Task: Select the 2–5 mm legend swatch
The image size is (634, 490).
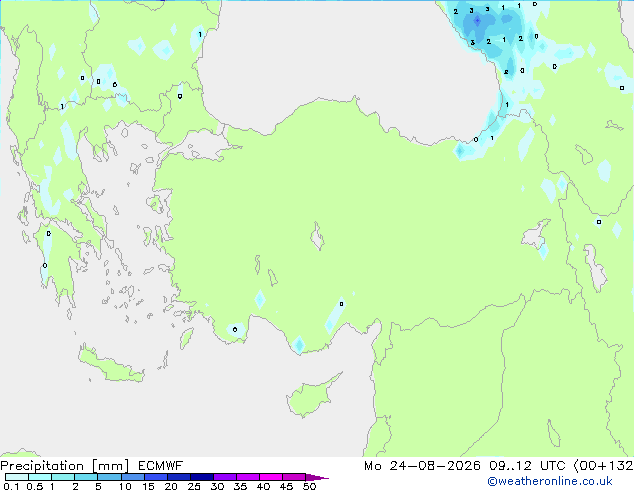Action: 86,477
